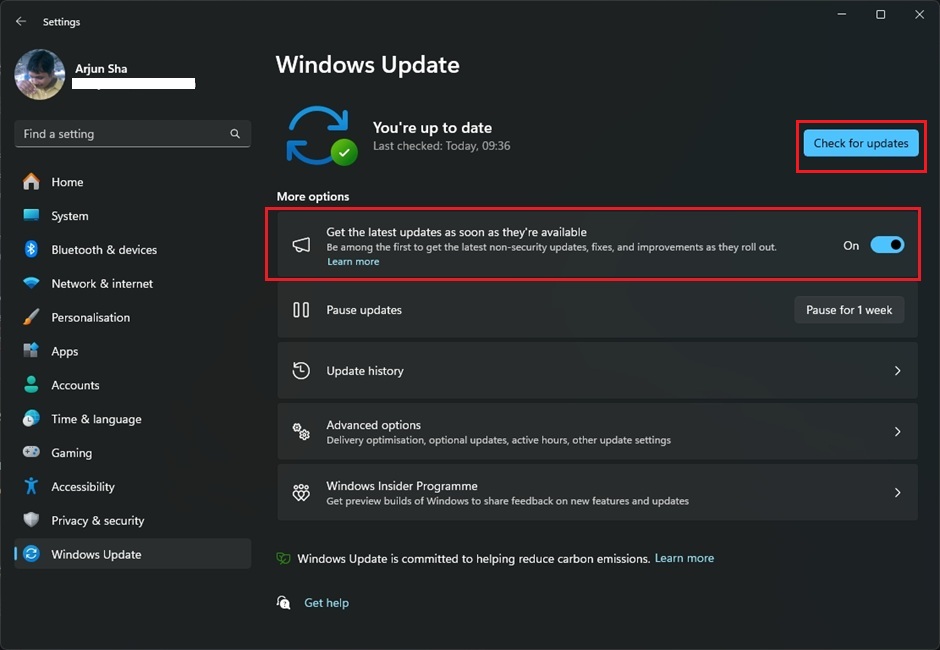Screen dimensions: 940x650
Task: Click the Advanced options gears icon
Action: [301, 431]
